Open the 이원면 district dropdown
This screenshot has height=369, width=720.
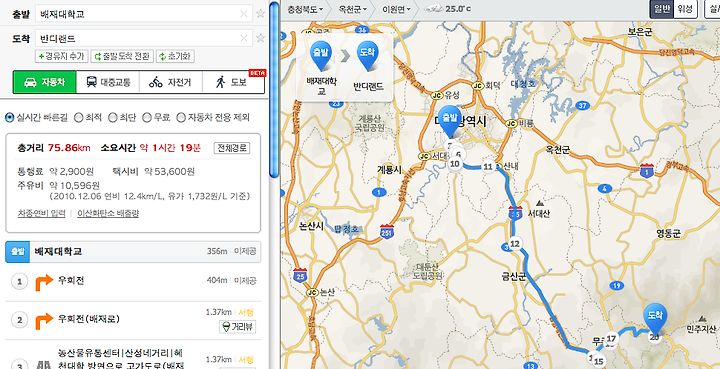(x=396, y=9)
